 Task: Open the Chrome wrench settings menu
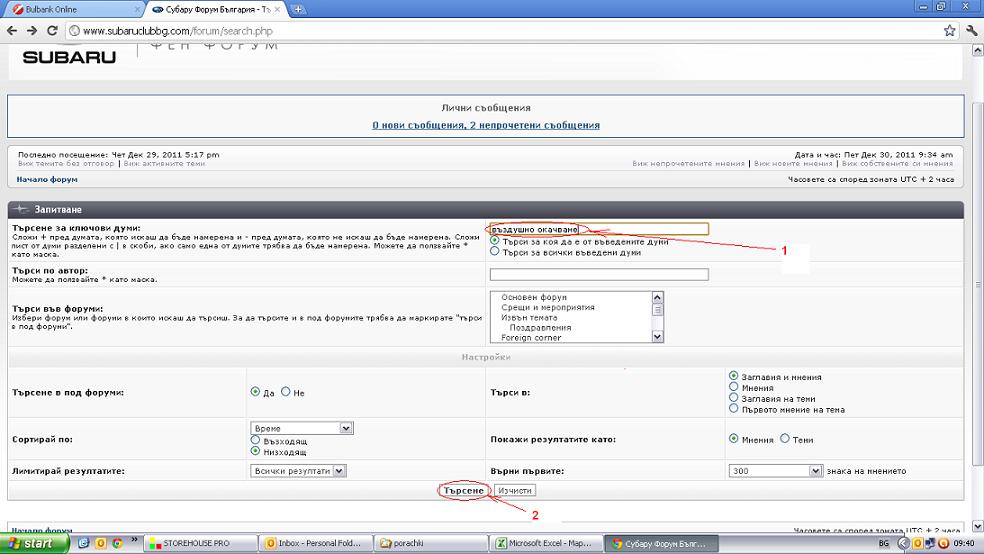[972, 31]
